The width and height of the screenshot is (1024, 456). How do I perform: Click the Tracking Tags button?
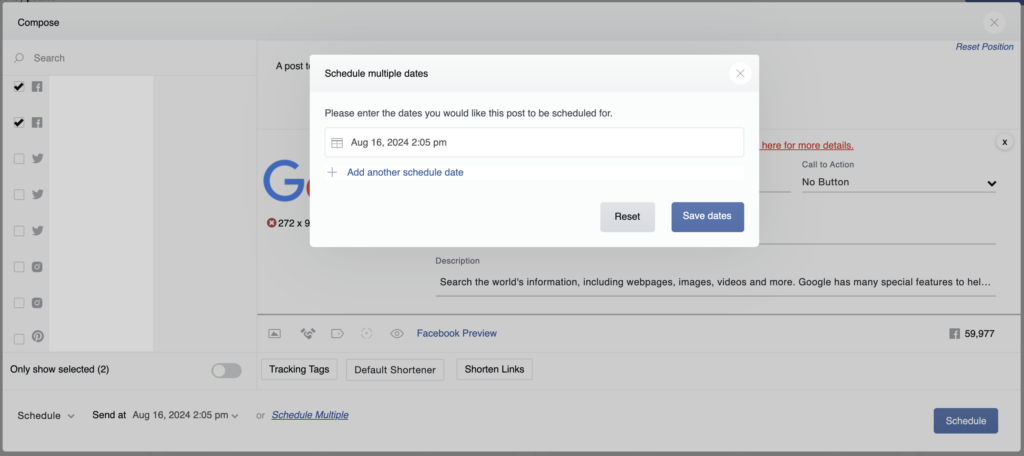299,369
